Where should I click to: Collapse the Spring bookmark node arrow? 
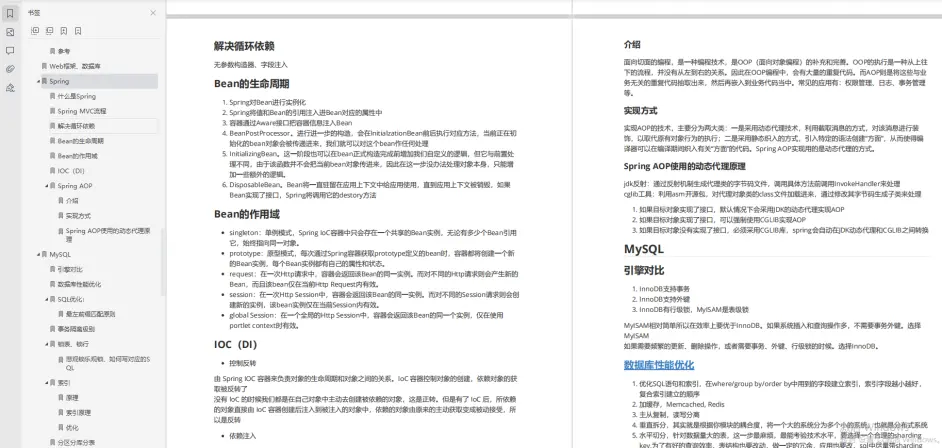click(38, 81)
